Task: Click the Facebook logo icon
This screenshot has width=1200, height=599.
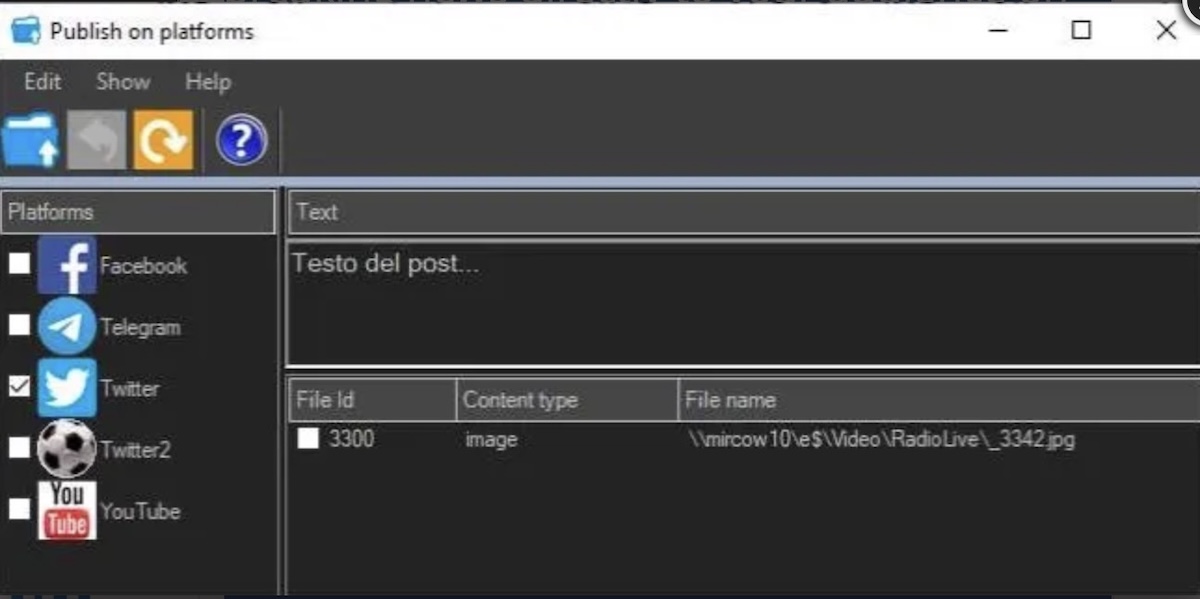Action: coord(67,265)
